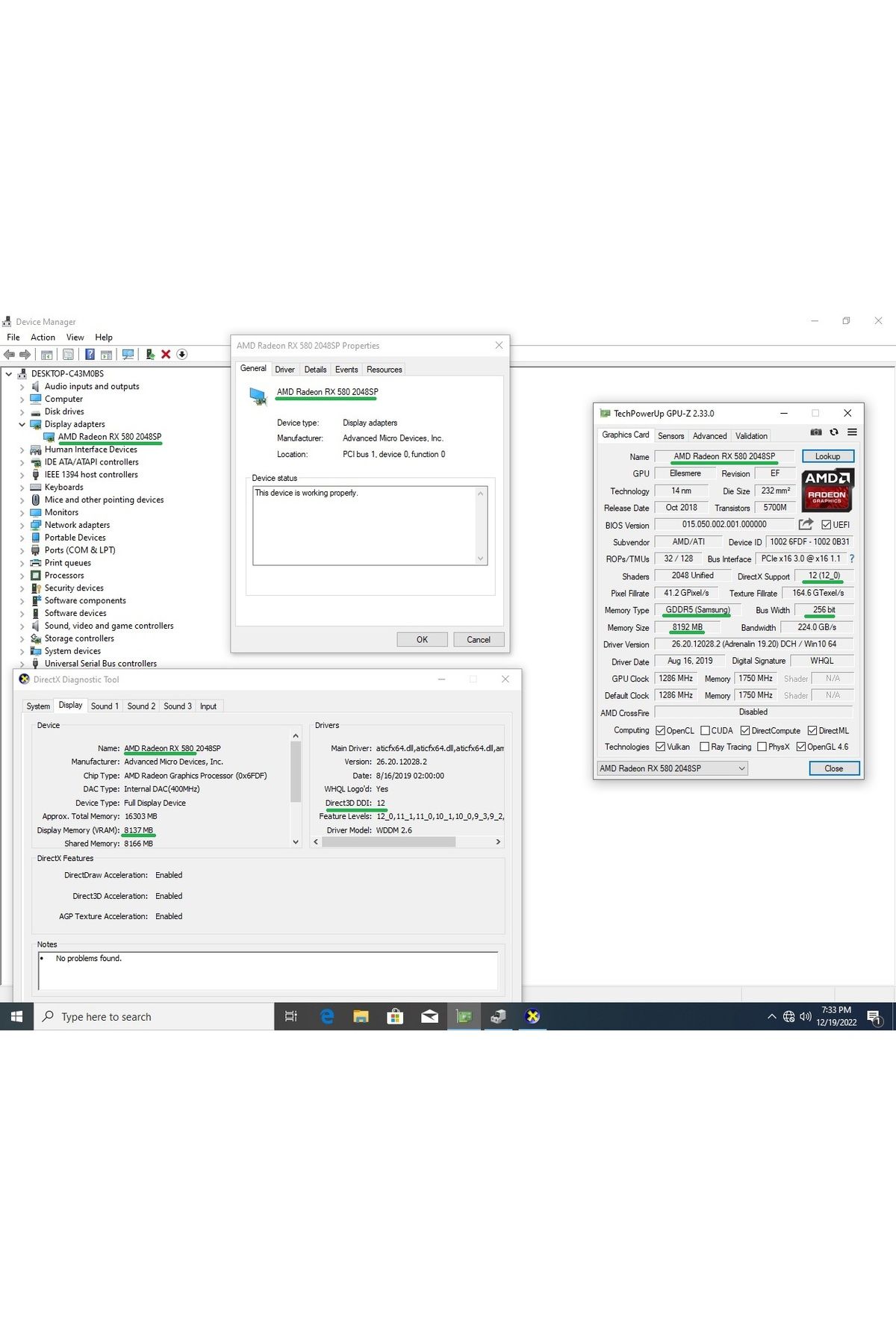Toggle the CUDA checkbox
Screen dimensions: 896x1344
705,730
